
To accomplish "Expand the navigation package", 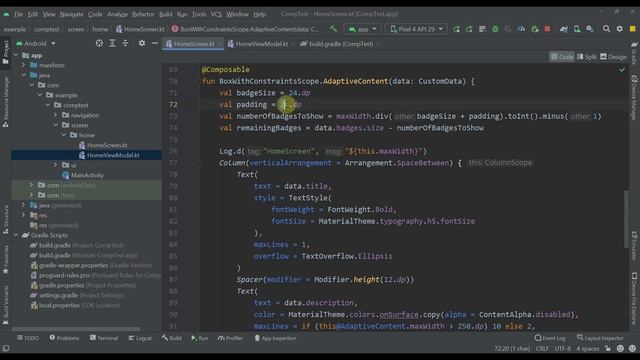I will coord(56,115).
